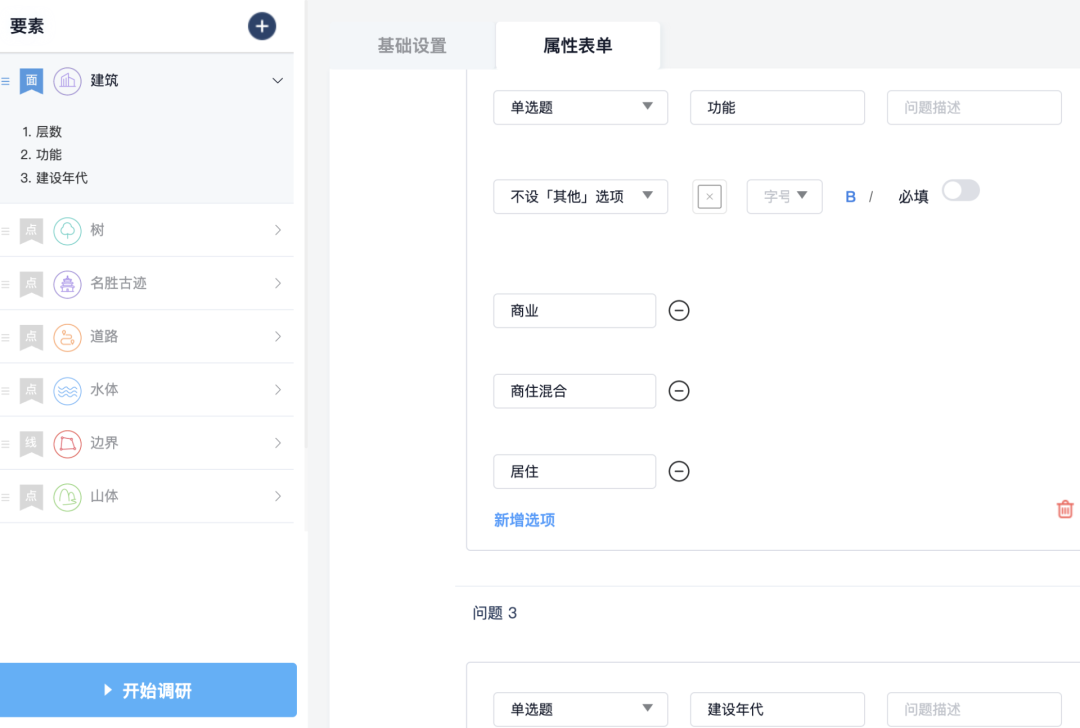Click the 道路 road icon

point(68,337)
